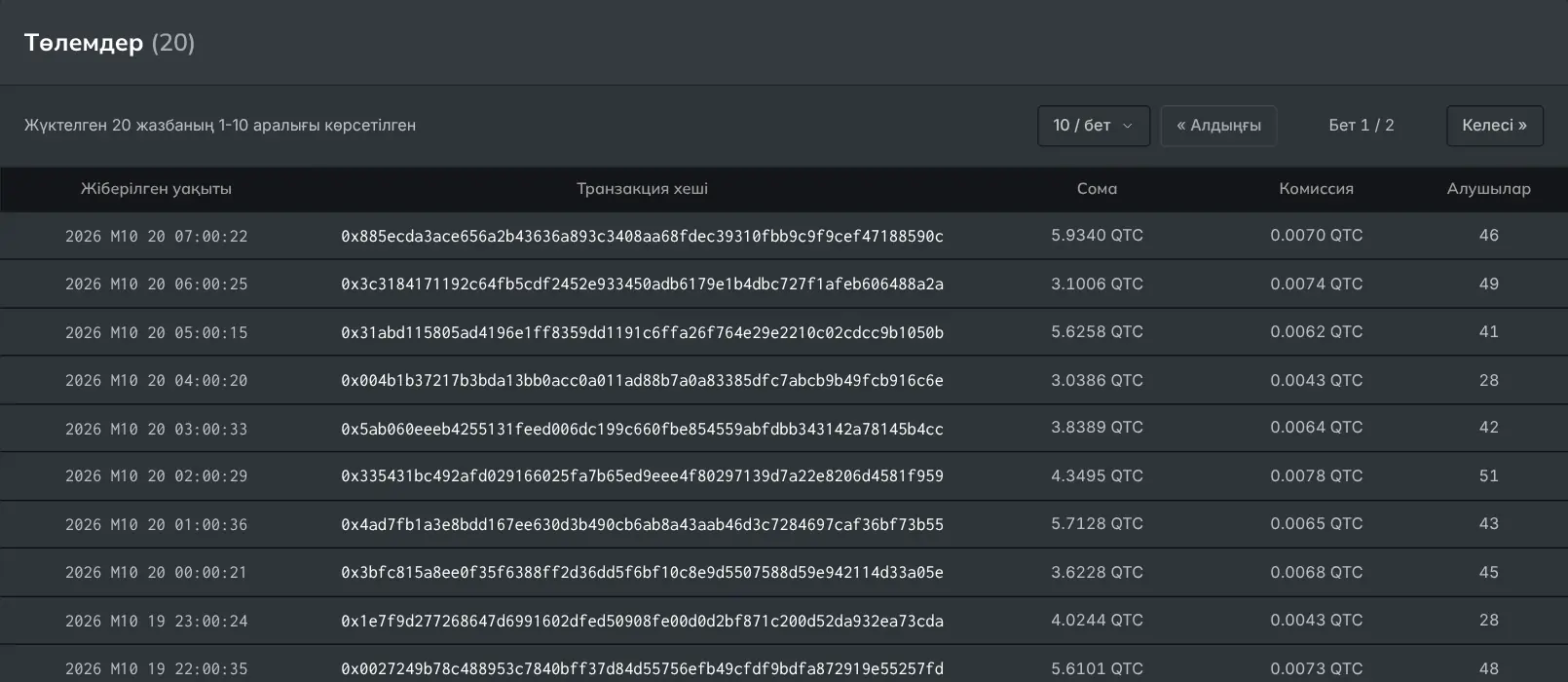Open transaction hash starting 0x3bfc815a
Screen dimensions: 1568x682
[x=643, y=573]
